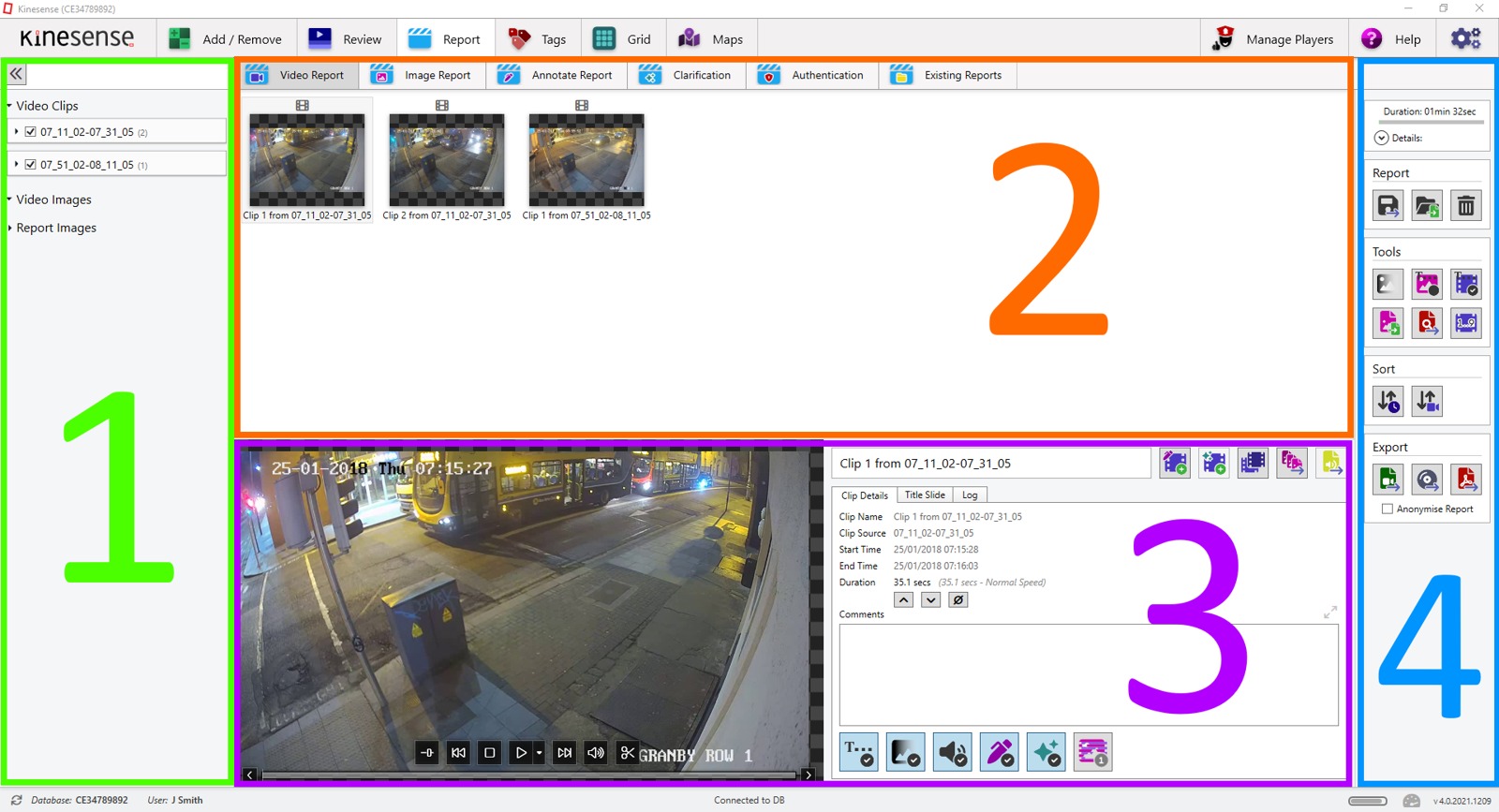Expand the report Details chevron
The image size is (1499, 812).
[1381, 138]
